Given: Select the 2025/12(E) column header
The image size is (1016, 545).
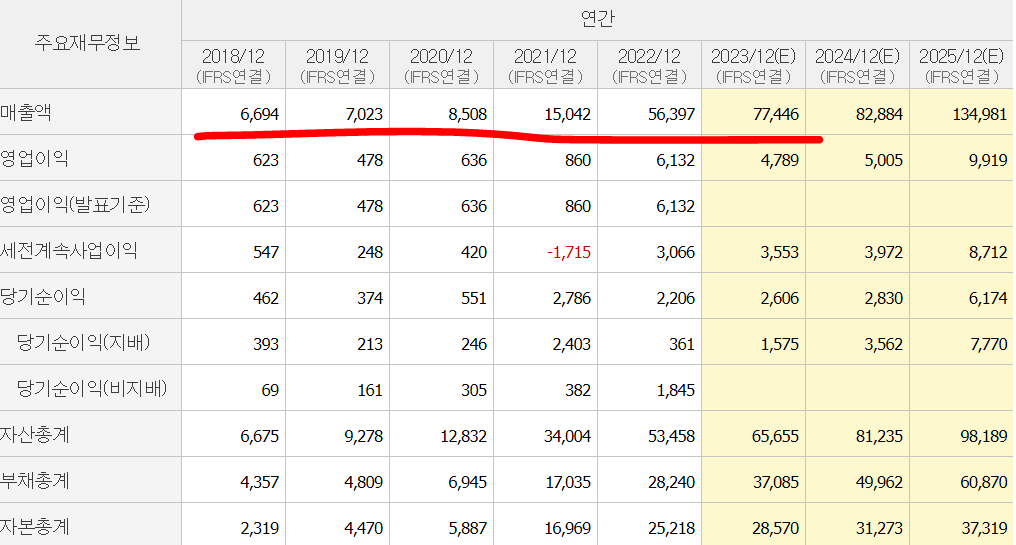Looking at the screenshot, I should pos(962,65).
